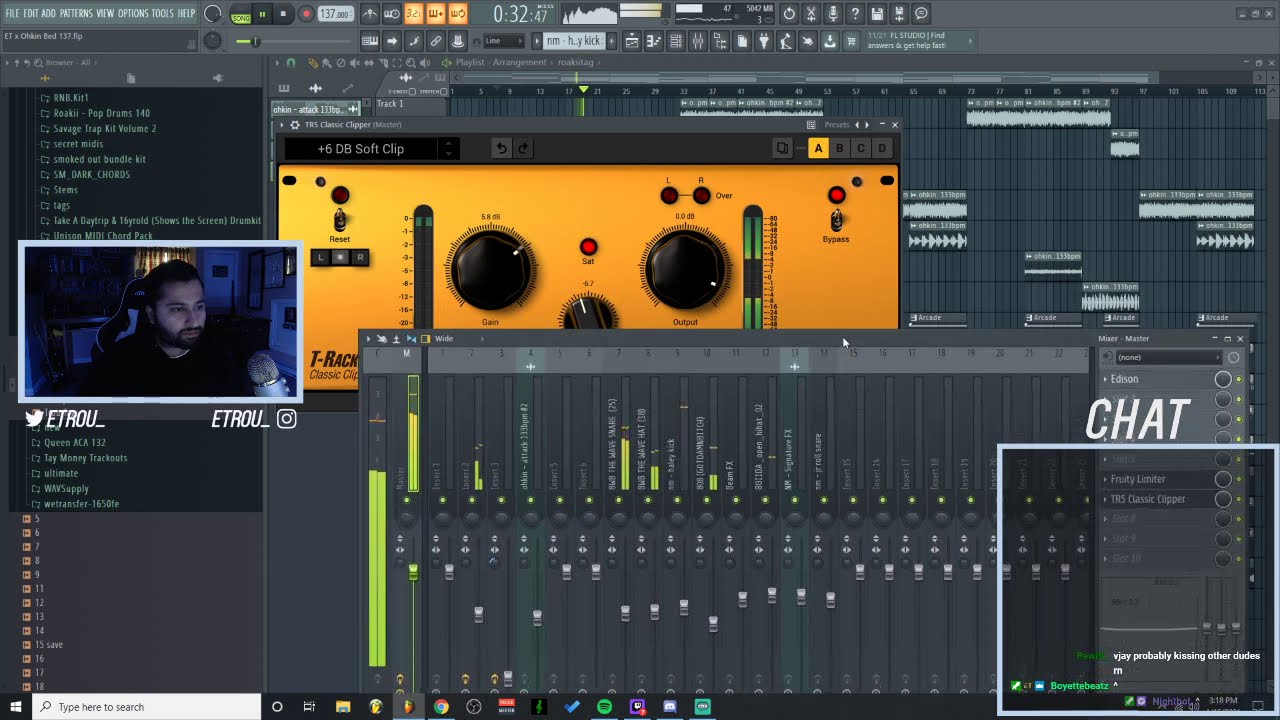The width and height of the screenshot is (1280, 720).
Task: Click the copy A/B settings icon
Action: click(x=783, y=149)
